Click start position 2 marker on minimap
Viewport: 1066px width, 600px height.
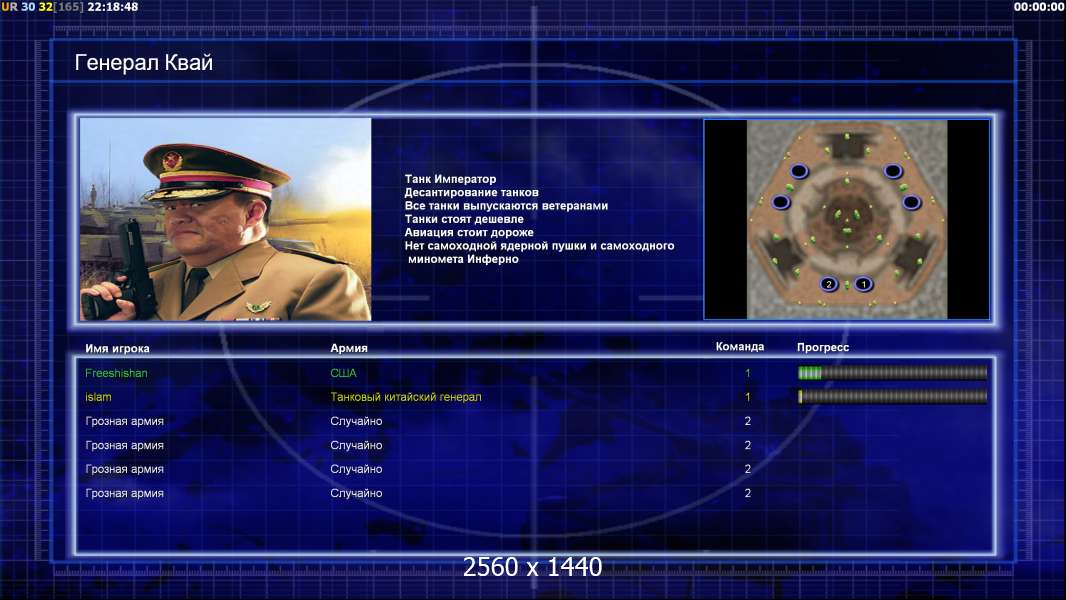click(x=829, y=284)
